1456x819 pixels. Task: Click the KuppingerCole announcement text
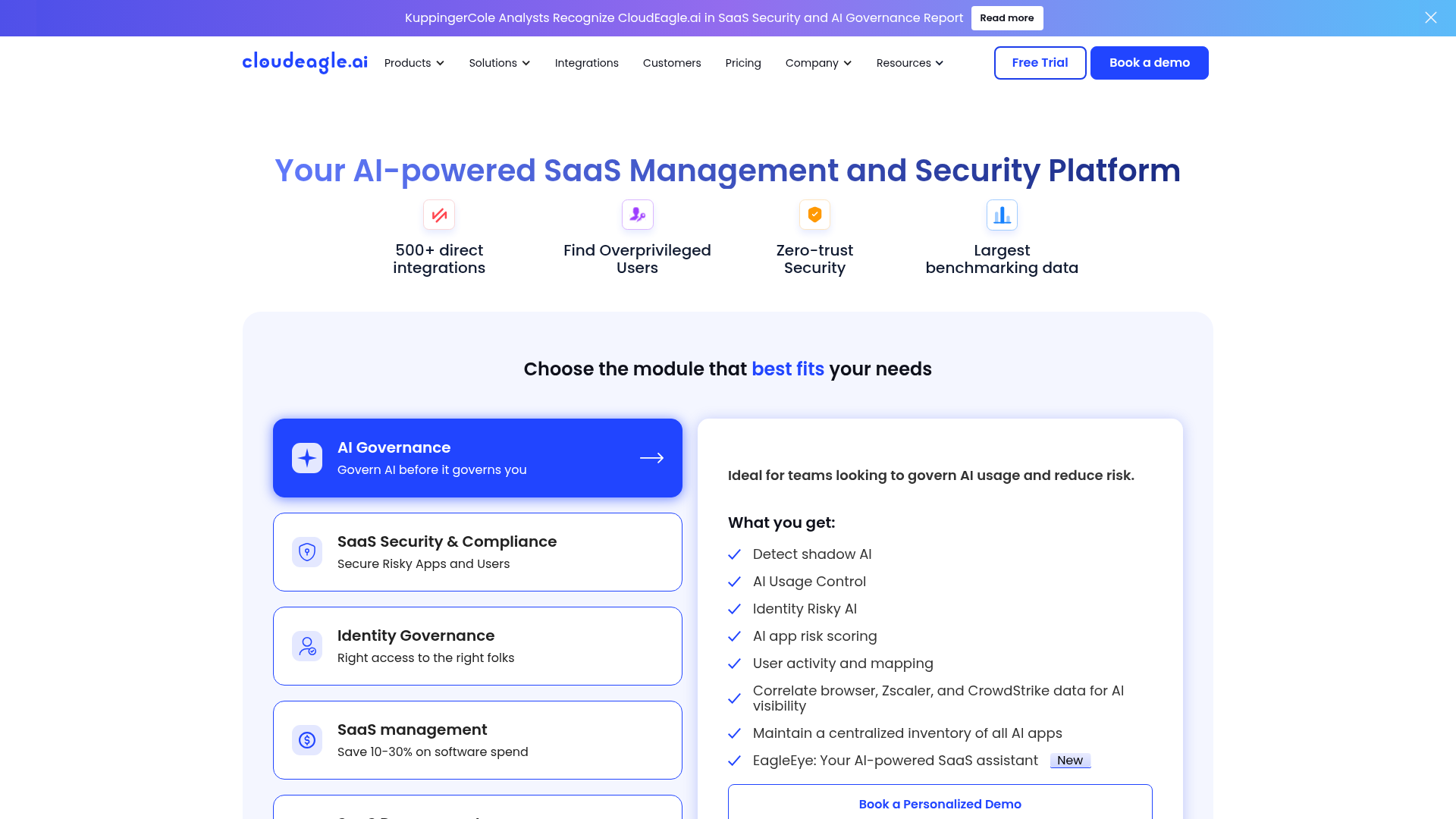click(683, 17)
